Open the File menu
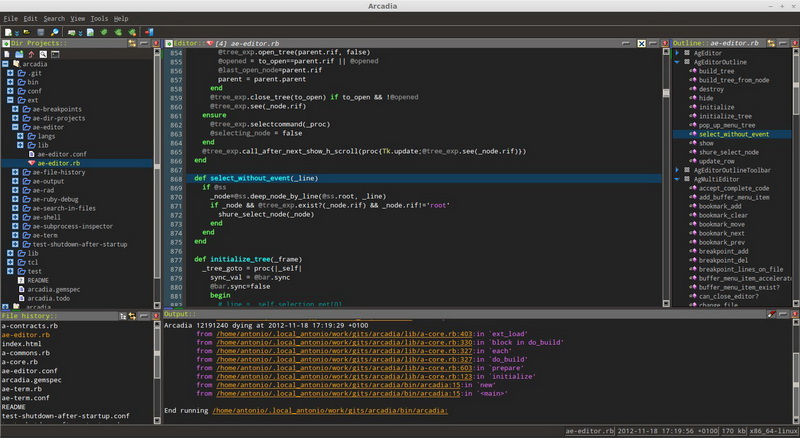800x438 pixels. [11, 18]
